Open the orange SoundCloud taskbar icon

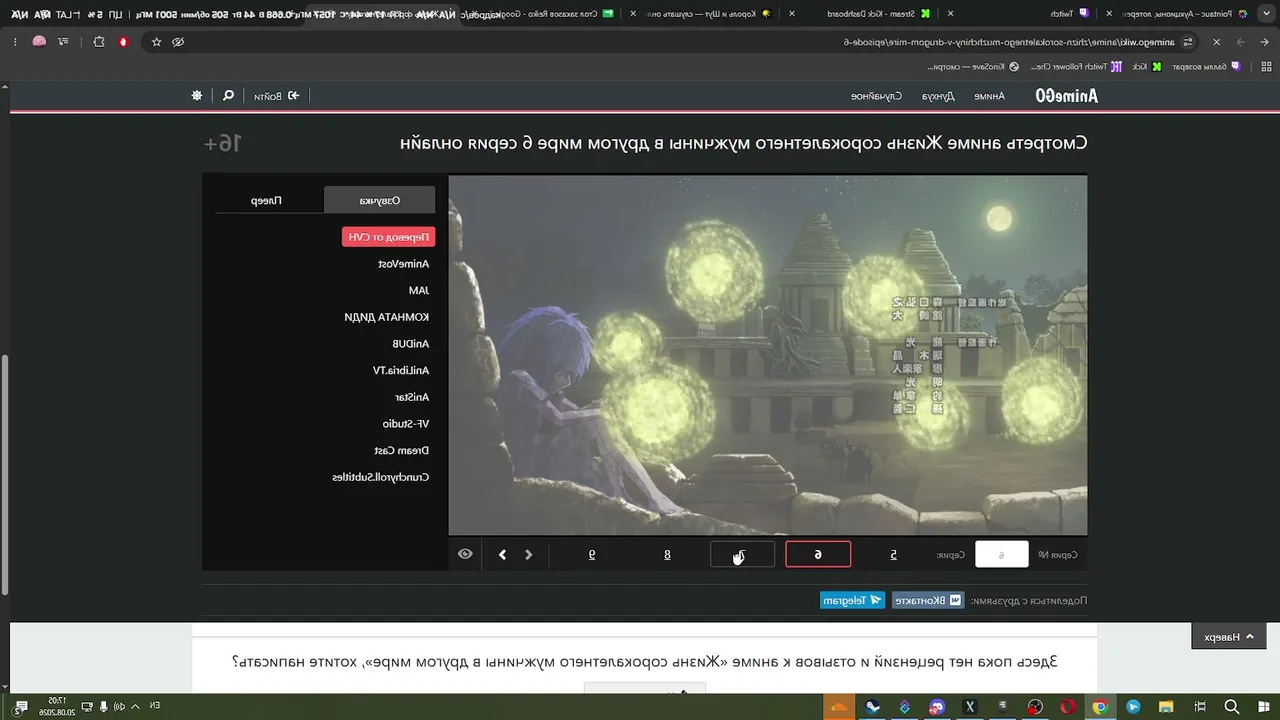tap(839, 706)
